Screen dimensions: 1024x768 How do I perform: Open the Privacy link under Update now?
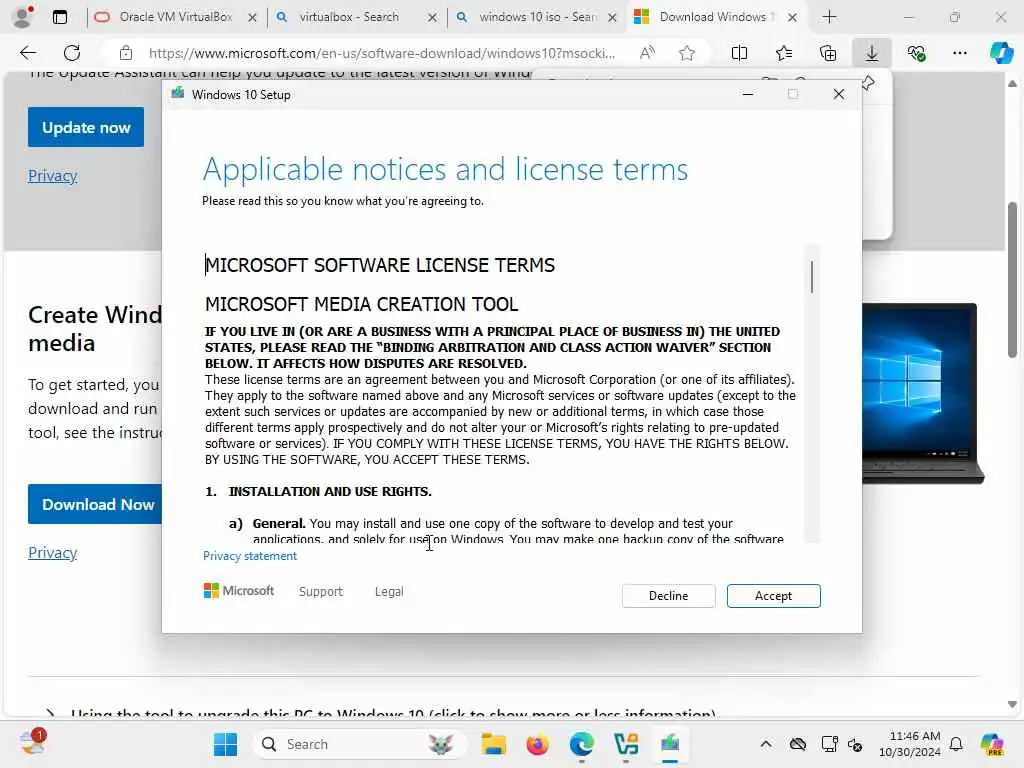pos(53,176)
